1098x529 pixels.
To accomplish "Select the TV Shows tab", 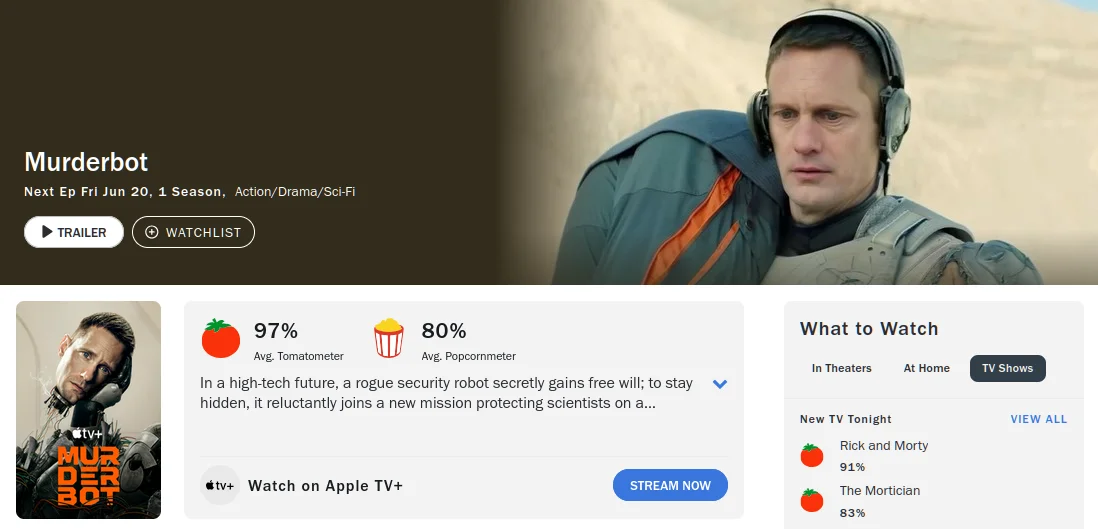I will (1008, 369).
